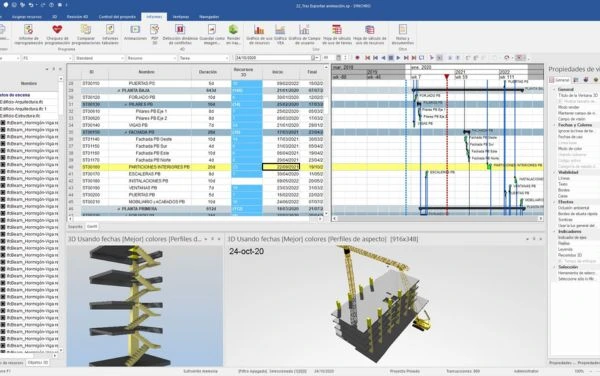Collapse Fechas y Colores properties section

coord(554,125)
